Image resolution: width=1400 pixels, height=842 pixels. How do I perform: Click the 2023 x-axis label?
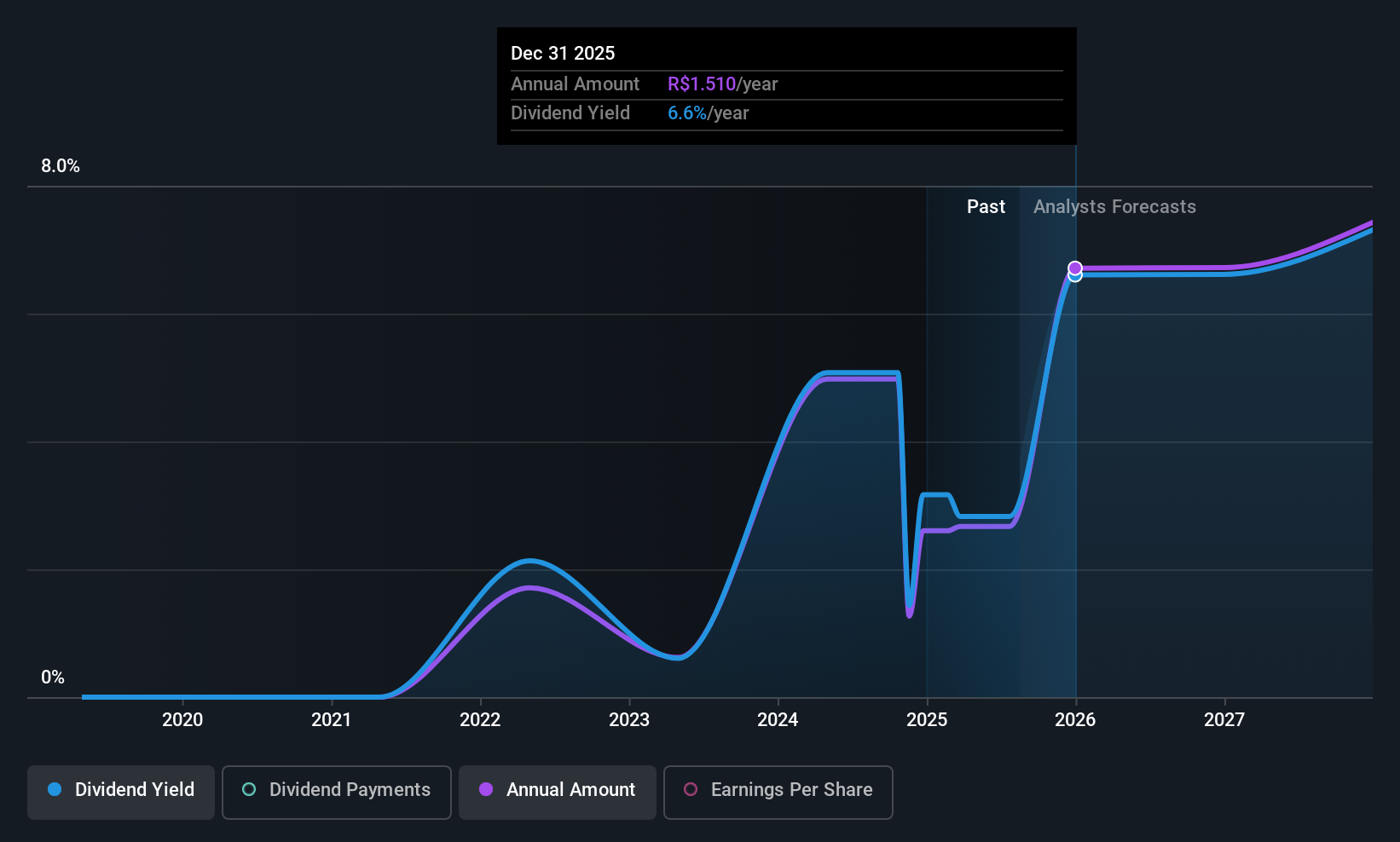[629, 720]
